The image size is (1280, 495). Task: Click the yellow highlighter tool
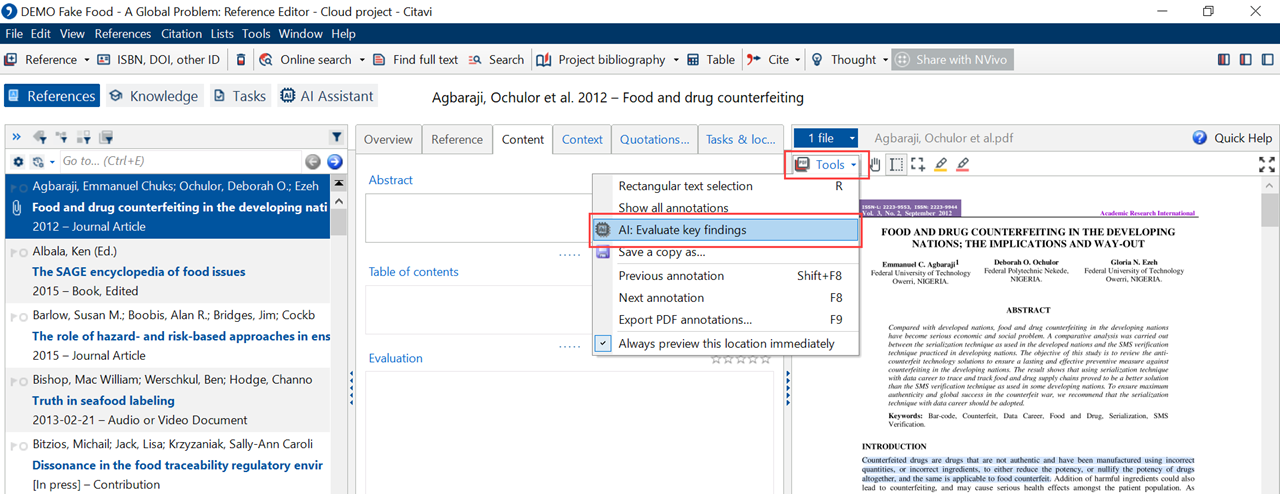coord(940,165)
